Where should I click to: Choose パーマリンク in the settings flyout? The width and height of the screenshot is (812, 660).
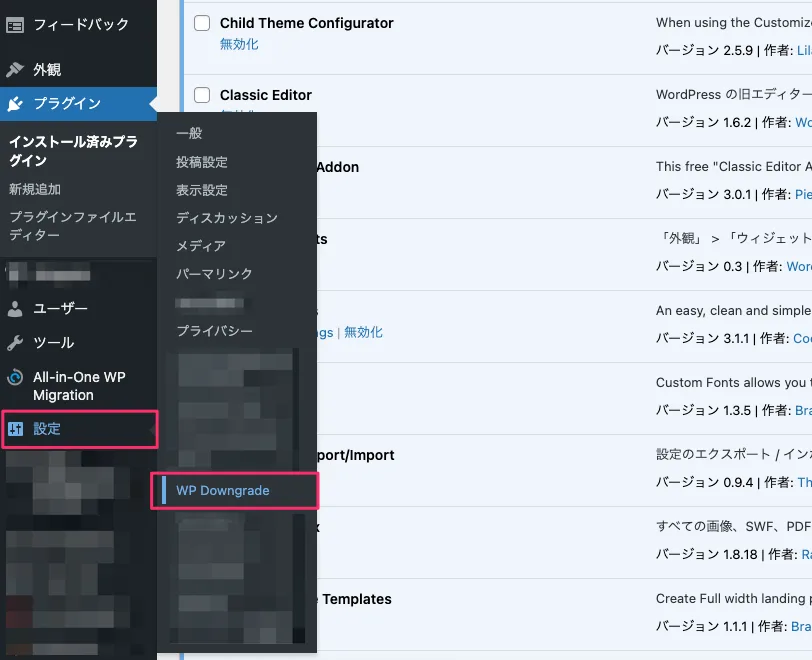pyautogui.click(x=214, y=274)
